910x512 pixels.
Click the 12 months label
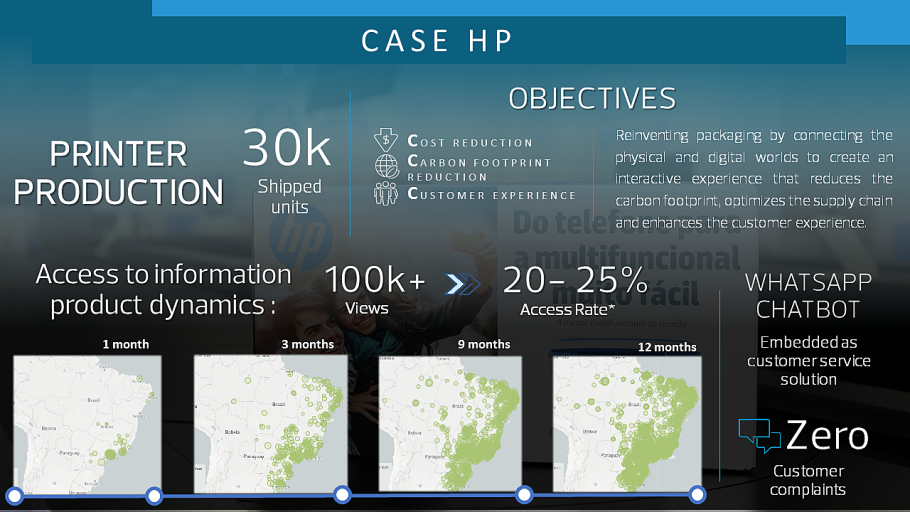tap(667, 347)
